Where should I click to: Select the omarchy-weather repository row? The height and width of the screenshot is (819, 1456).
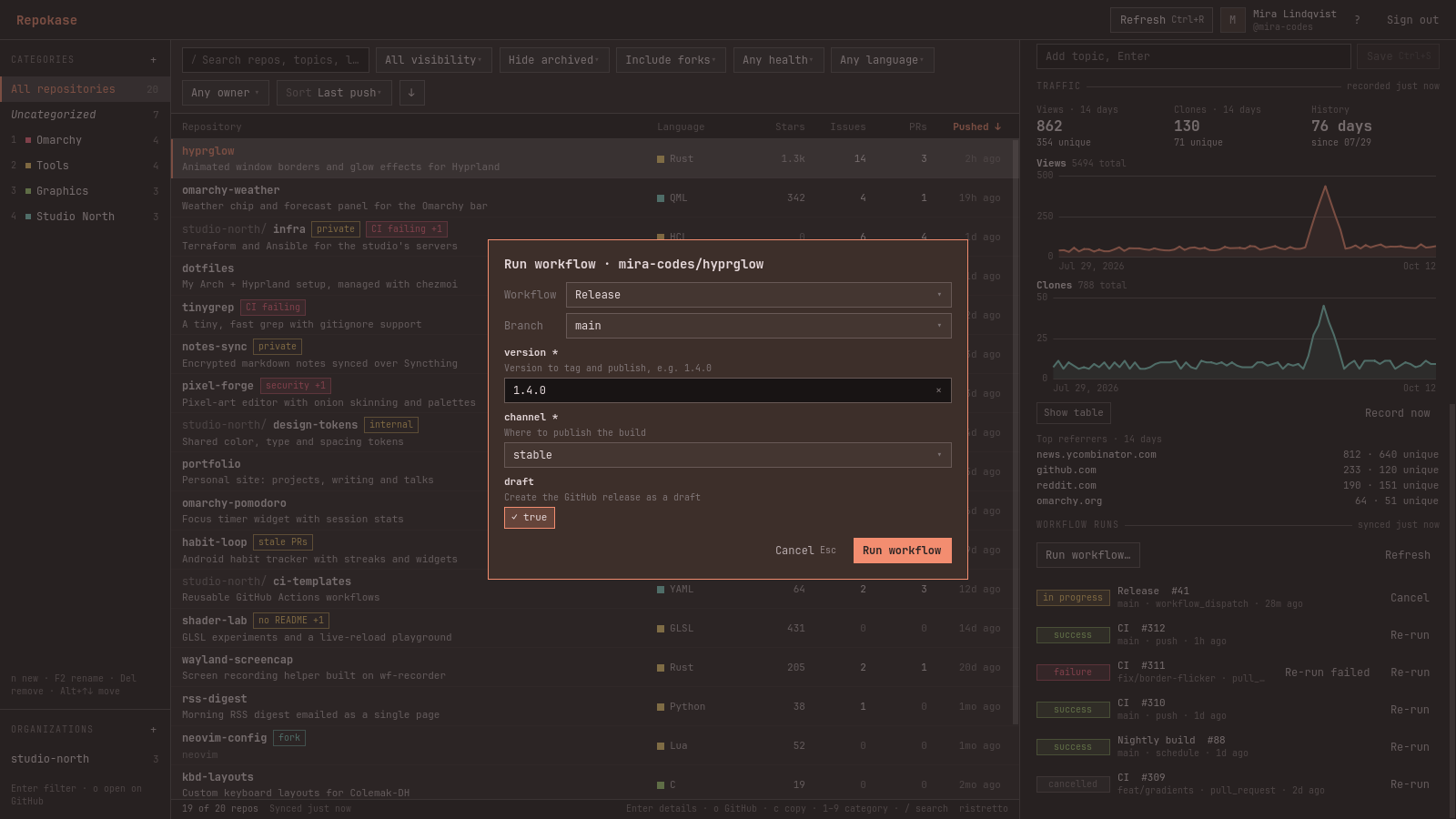pos(591,198)
